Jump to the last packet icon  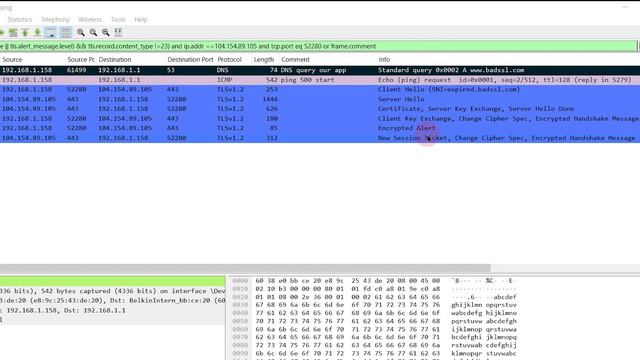click(x=37, y=32)
